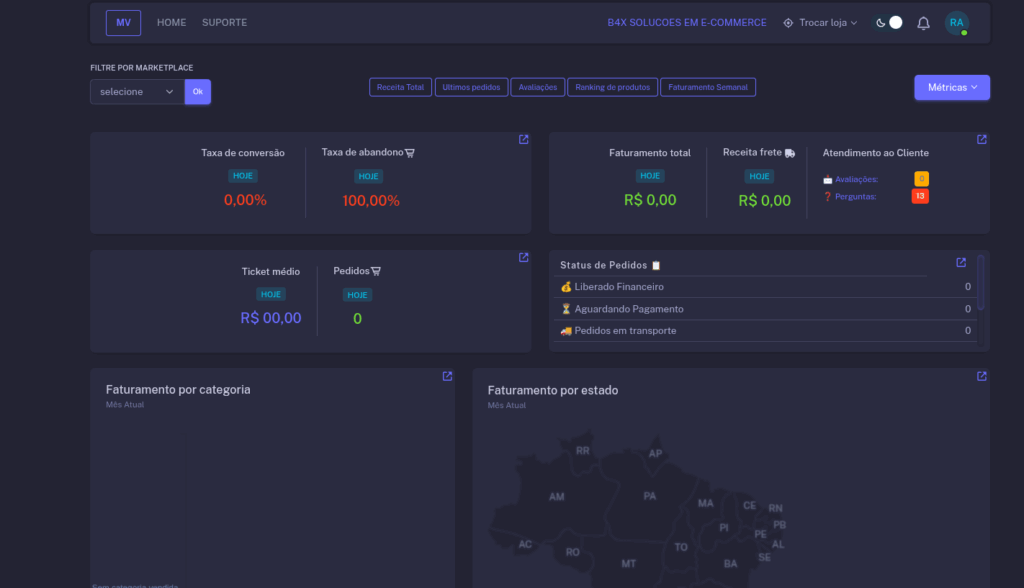Expand the conversion rate card via corner icon
This screenshot has width=1024, height=588.
(523, 140)
